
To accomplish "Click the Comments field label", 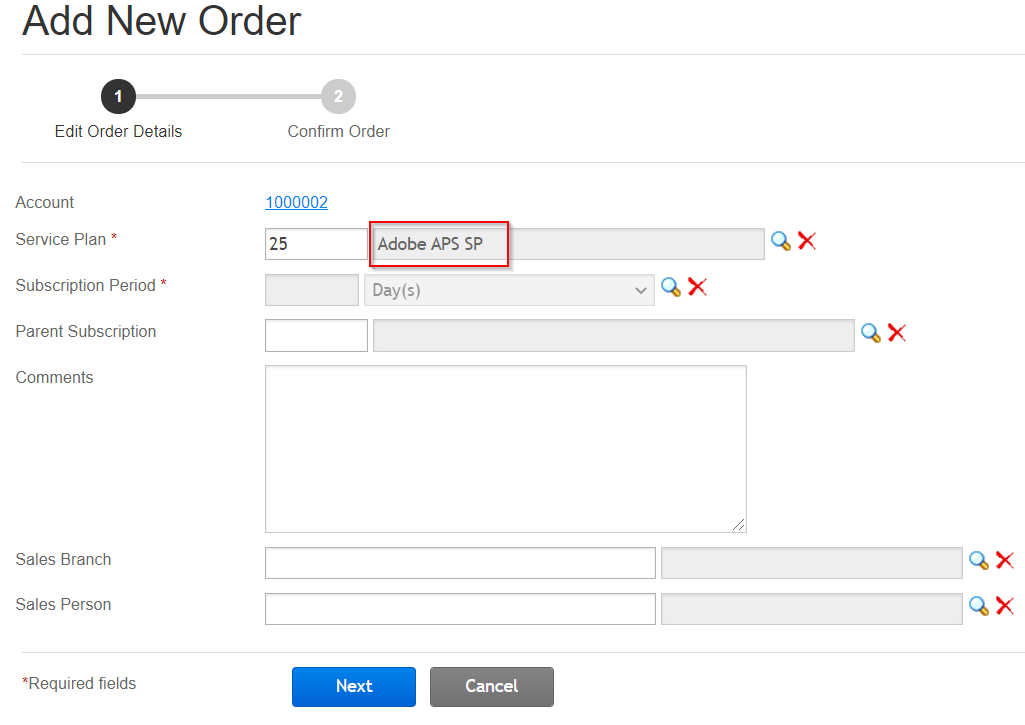I will pos(54,377).
